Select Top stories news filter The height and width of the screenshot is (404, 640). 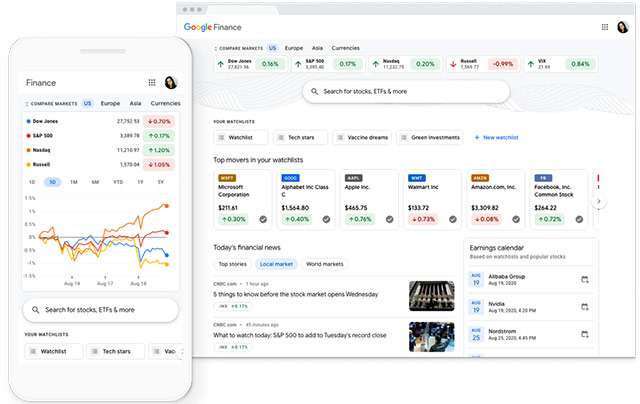tap(232, 264)
